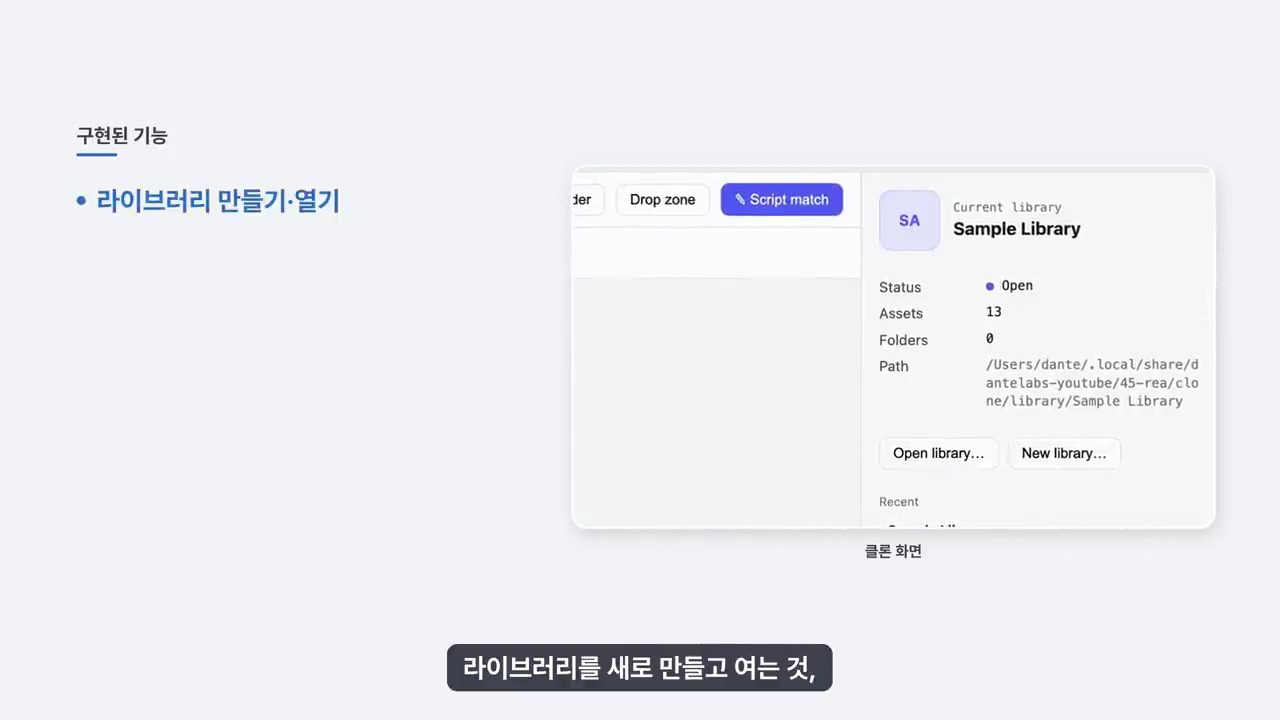The width and height of the screenshot is (1280, 720).
Task: Click the 구현된 기능 heading
Action: 122,136
